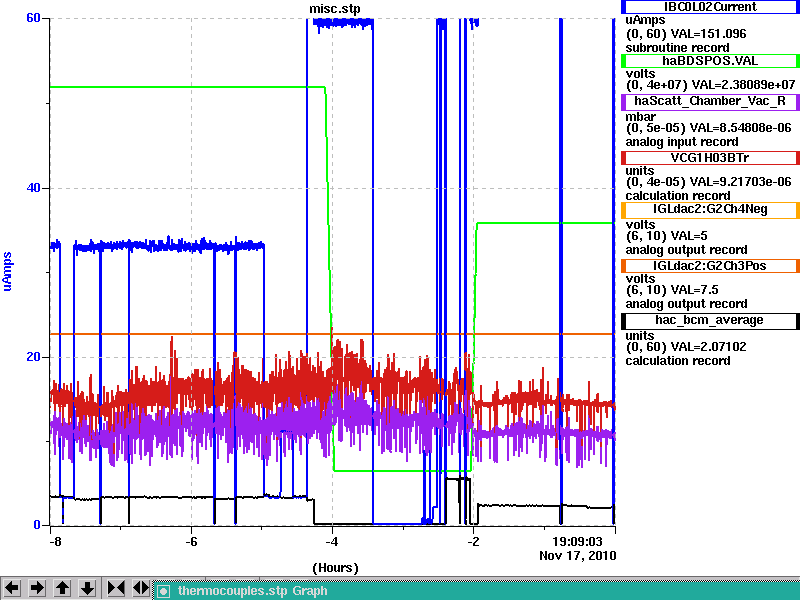Click the analog output record label under IGLdac2:G2Ch3Pos
This screenshot has width=800, height=600.
pos(687,304)
